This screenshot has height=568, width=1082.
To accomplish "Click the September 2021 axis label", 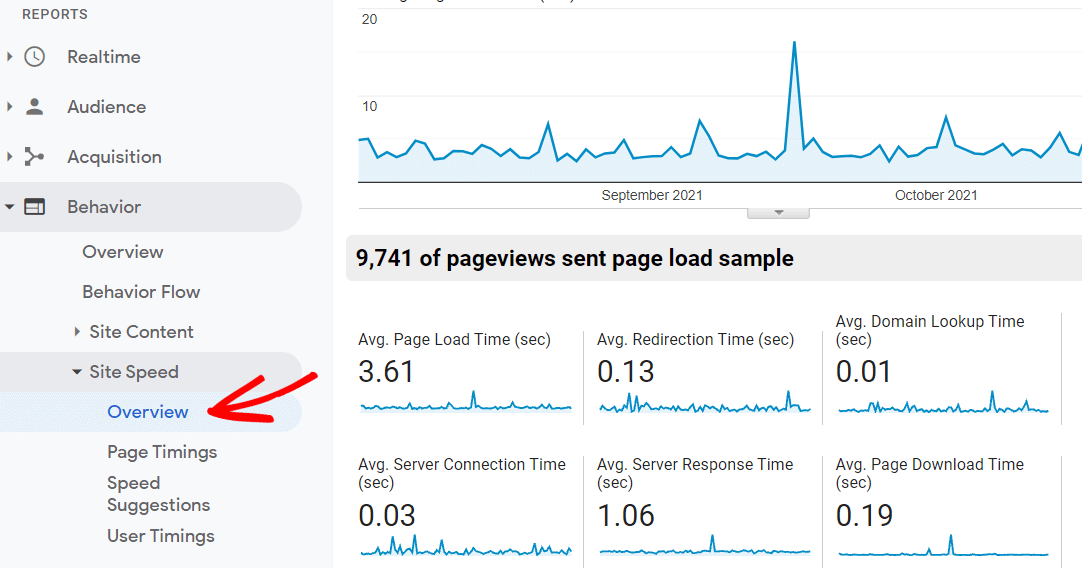I will tap(651, 195).
